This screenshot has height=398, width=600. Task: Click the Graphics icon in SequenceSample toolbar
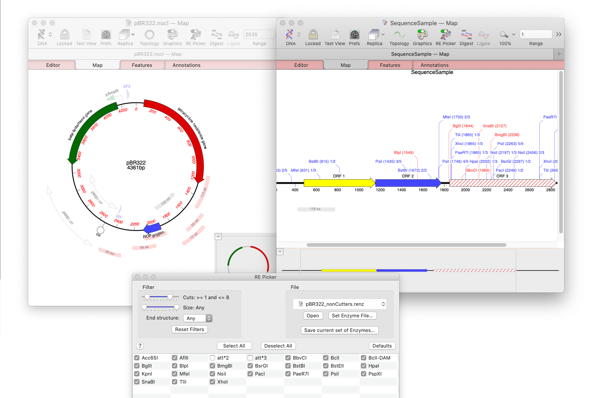click(x=422, y=35)
